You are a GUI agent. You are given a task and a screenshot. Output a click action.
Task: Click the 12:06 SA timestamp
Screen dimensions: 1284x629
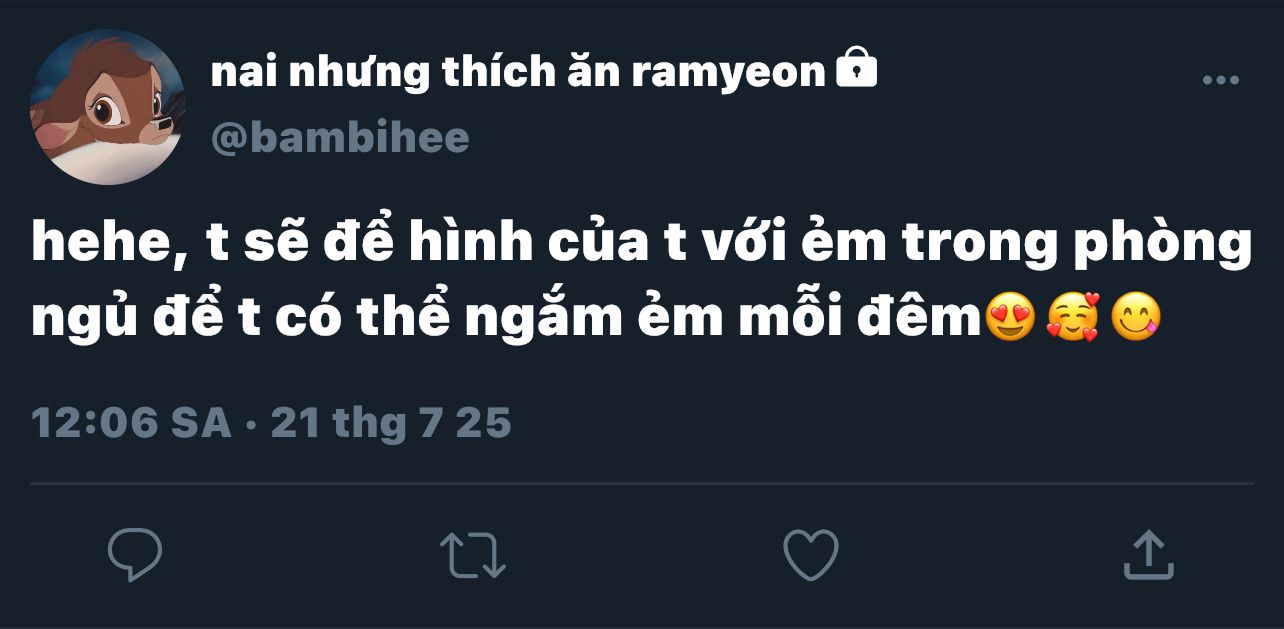[132, 423]
